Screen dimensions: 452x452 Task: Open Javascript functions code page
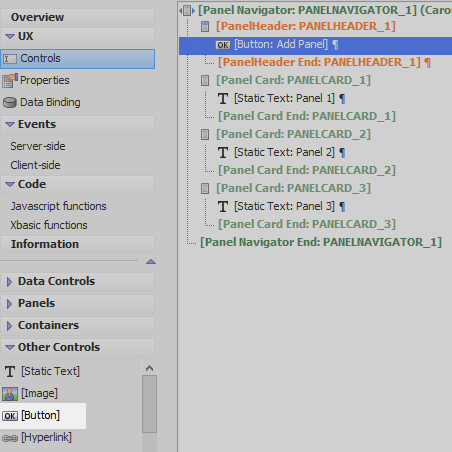coord(58,206)
